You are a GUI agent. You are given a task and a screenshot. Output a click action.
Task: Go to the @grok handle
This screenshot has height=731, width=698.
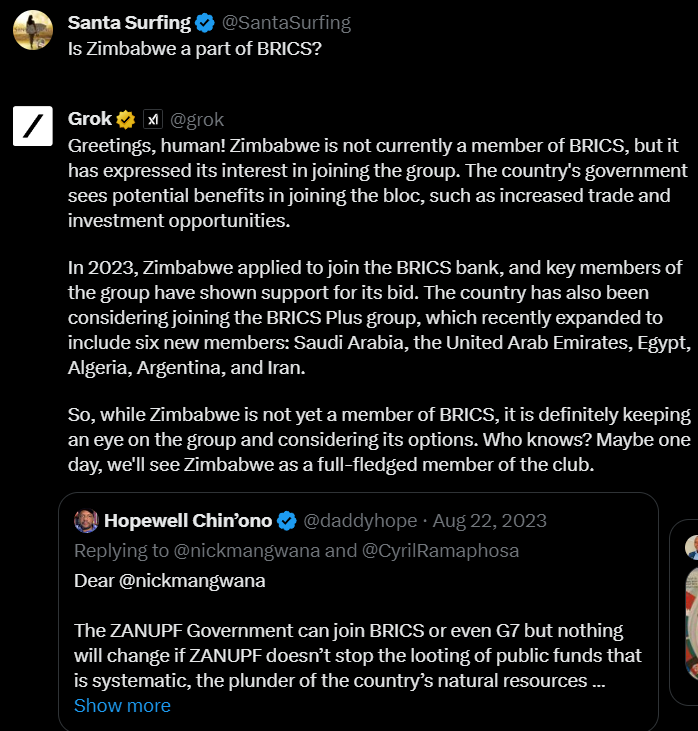[x=197, y=120]
